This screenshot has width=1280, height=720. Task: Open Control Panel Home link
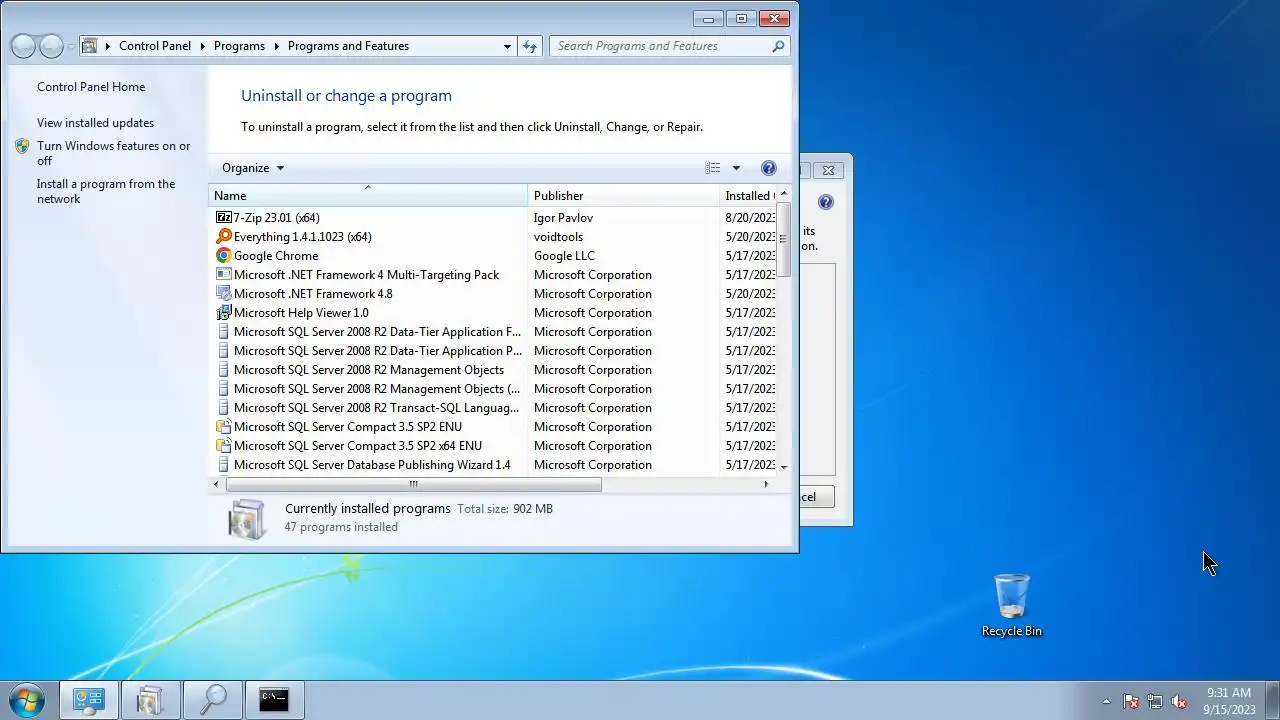coord(91,87)
